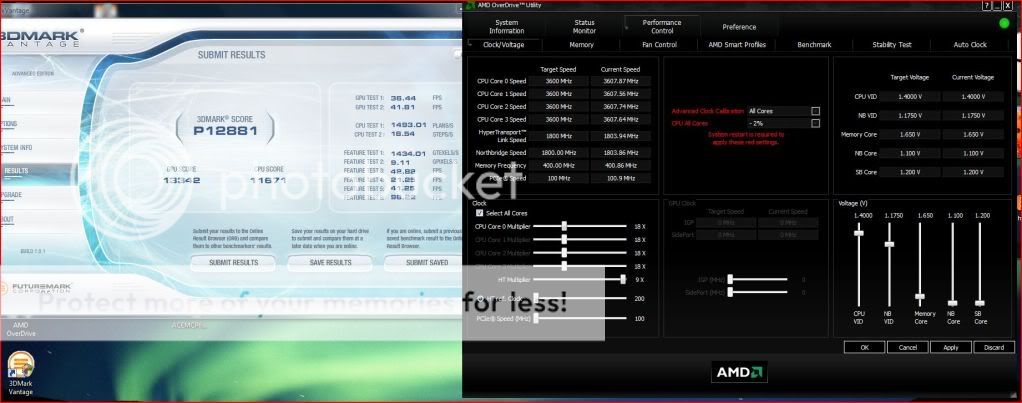Switch to the Benchmark sub-tab

[815, 45]
